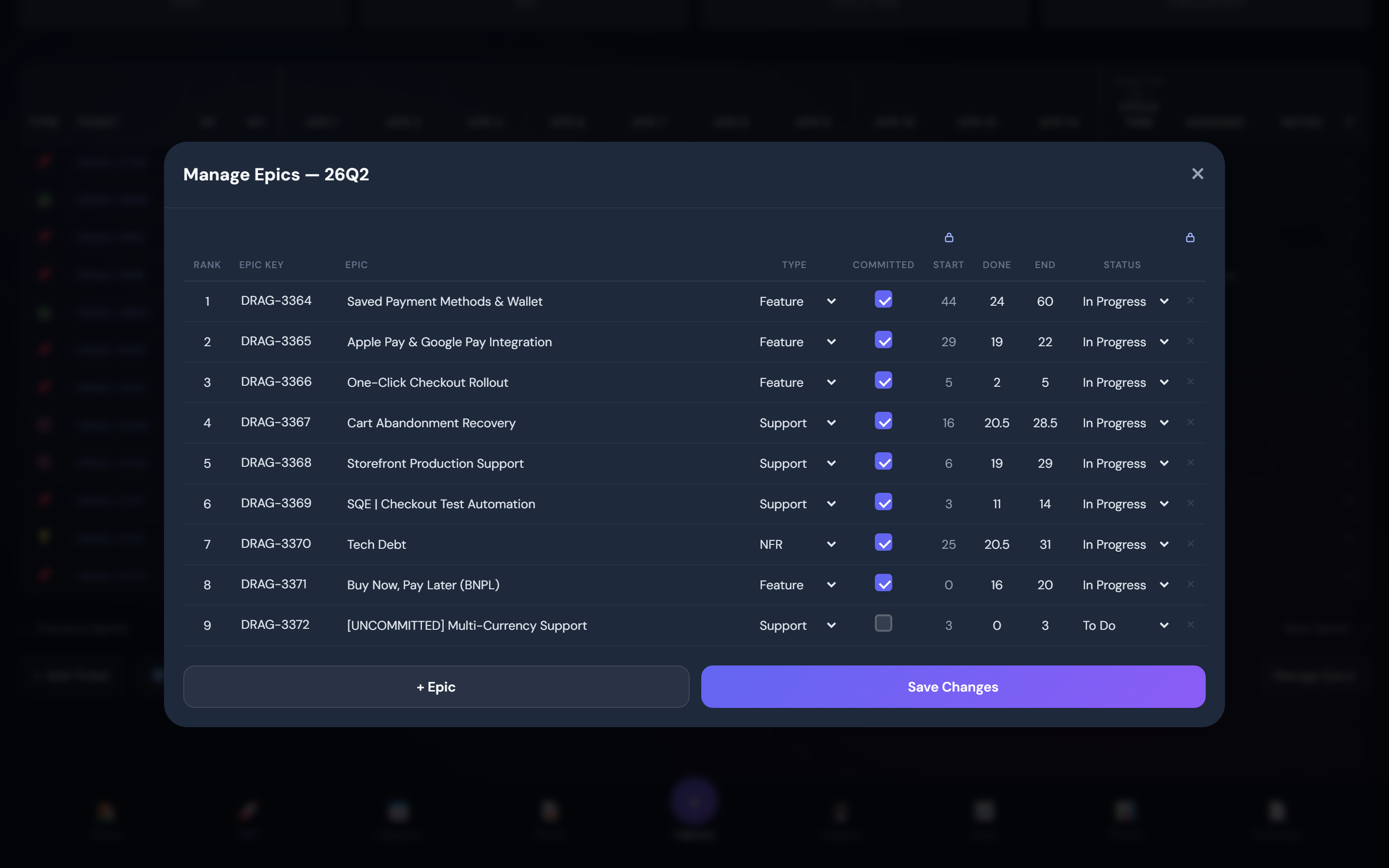Uncheck committed for Storefront Production Support

[x=884, y=461]
